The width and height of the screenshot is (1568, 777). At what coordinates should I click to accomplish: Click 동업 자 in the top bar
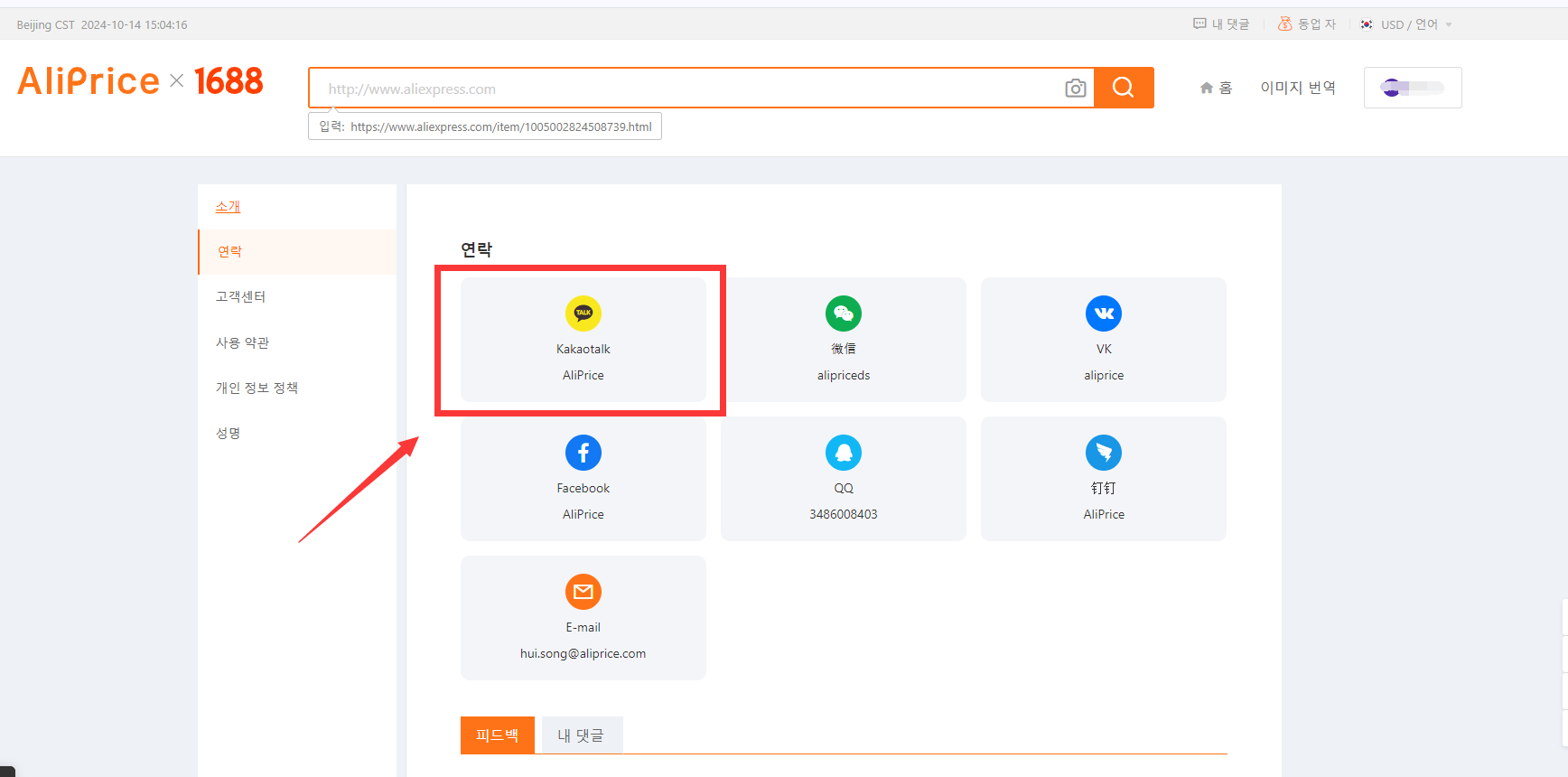click(x=1317, y=24)
